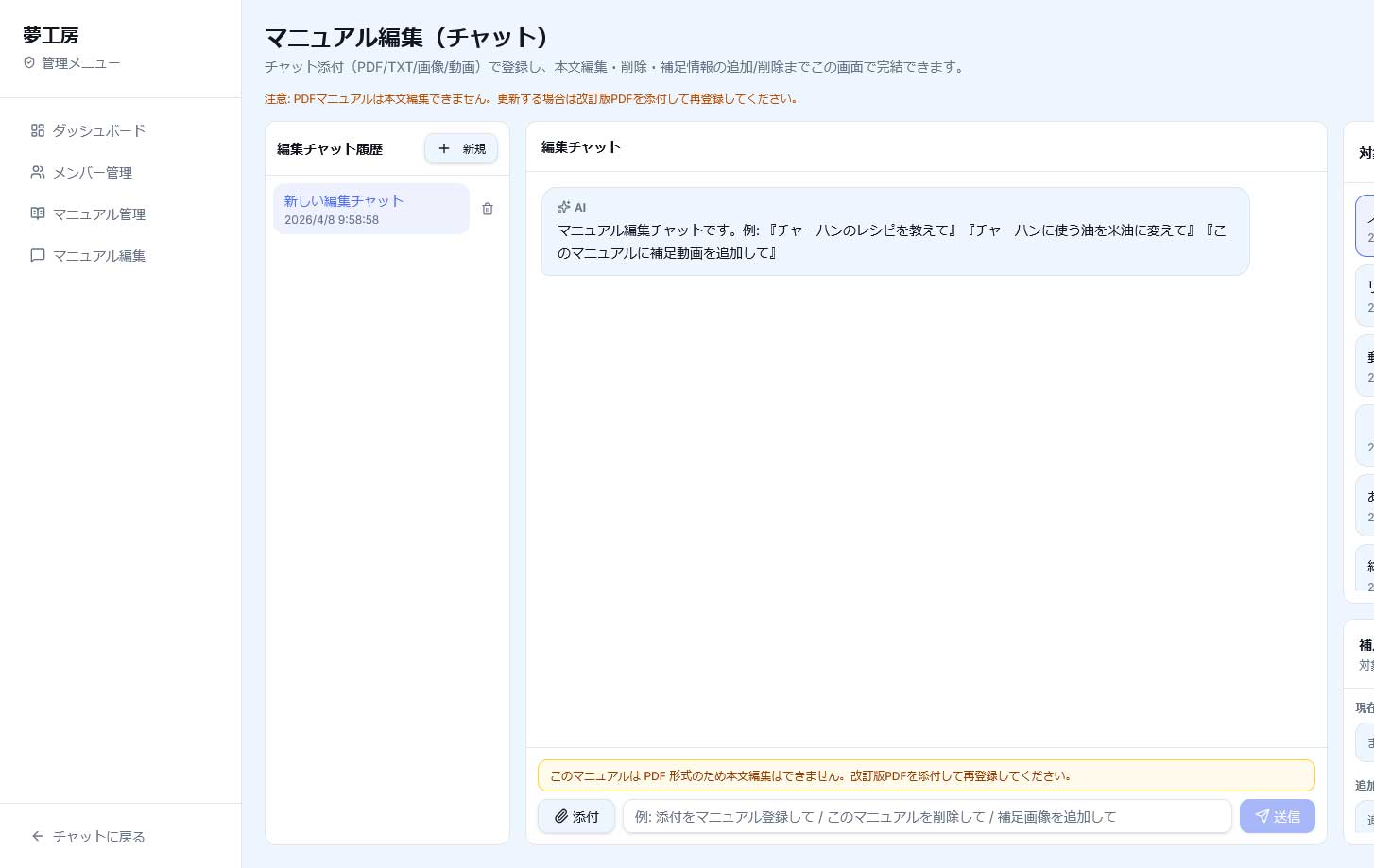Viewport: 1374px width, 868px height.
Task: Send message with 送信 button
Action: [x=1278, y=816]
